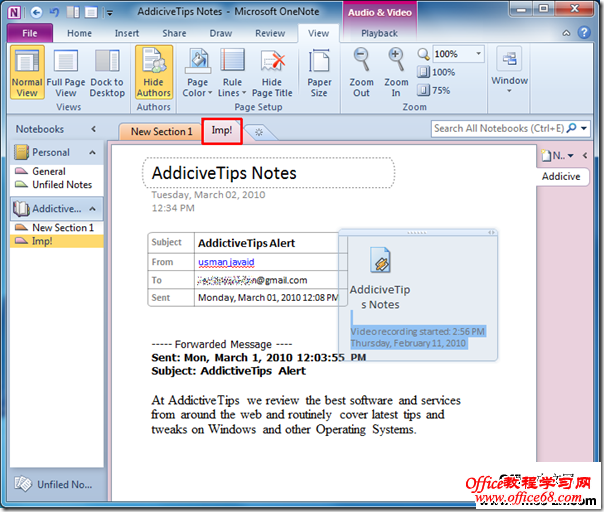
Task: Open Unfiled Notes button at pane bottom
Action: pyautogui.click(x=57, y=484)
